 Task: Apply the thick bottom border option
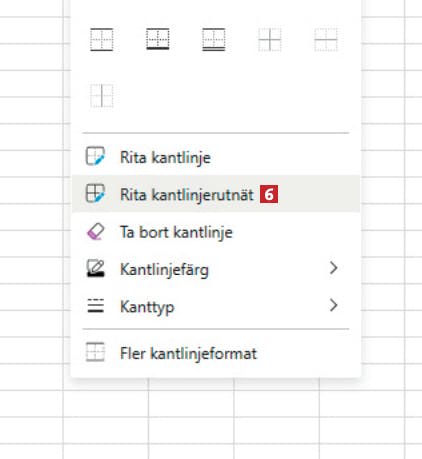point(158,40)
